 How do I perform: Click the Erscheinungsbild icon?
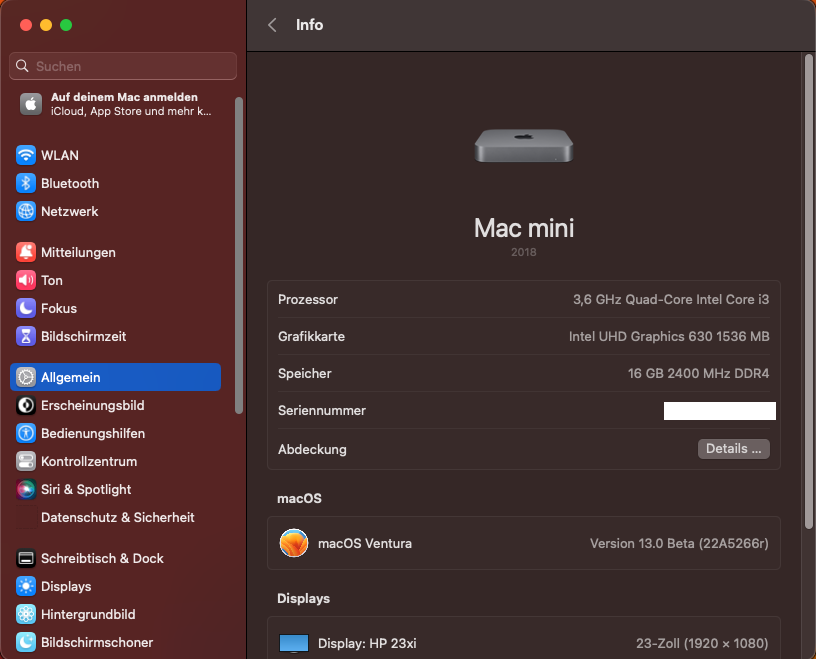click(26, 405)
